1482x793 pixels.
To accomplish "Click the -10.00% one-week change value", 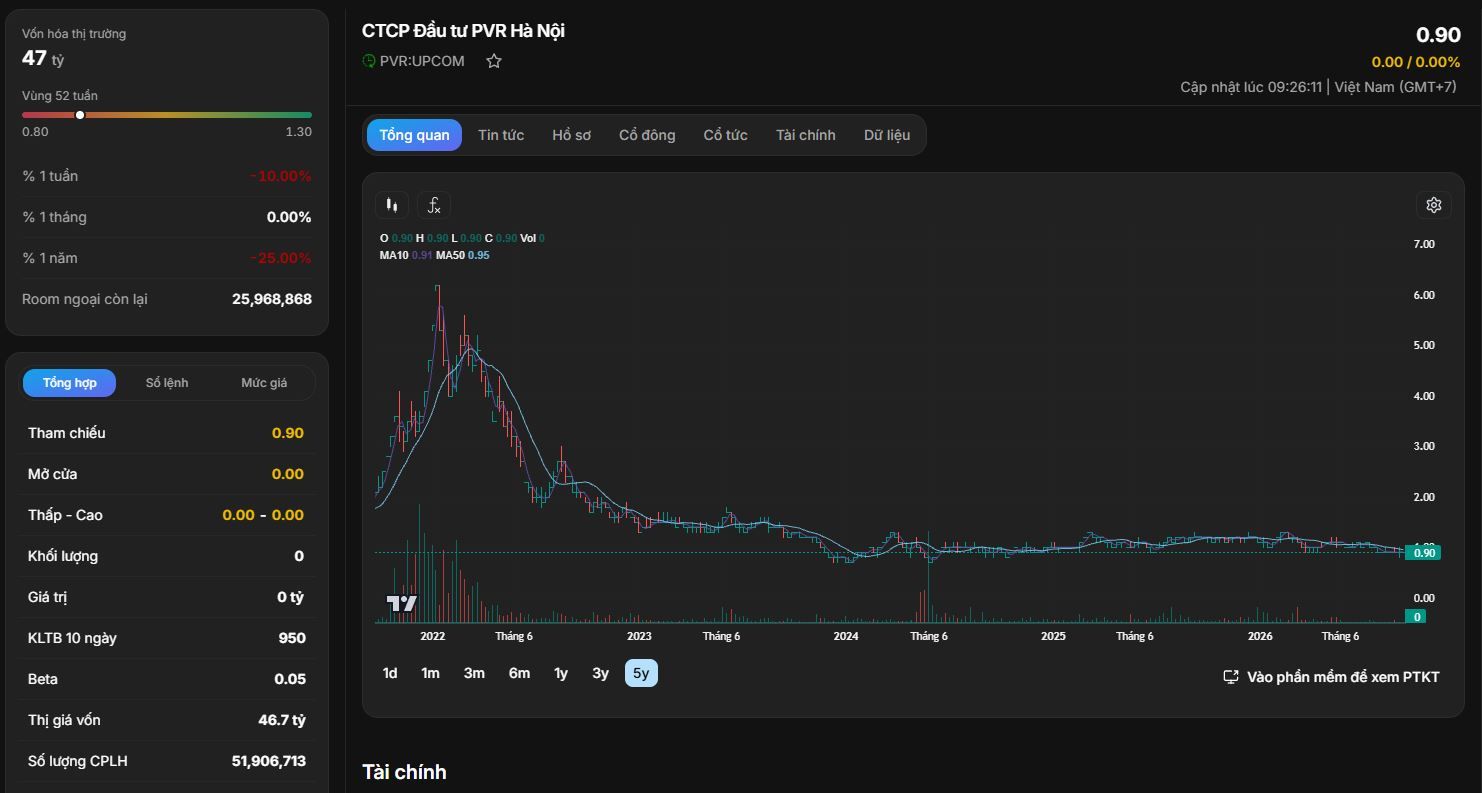I will [281, 176].
